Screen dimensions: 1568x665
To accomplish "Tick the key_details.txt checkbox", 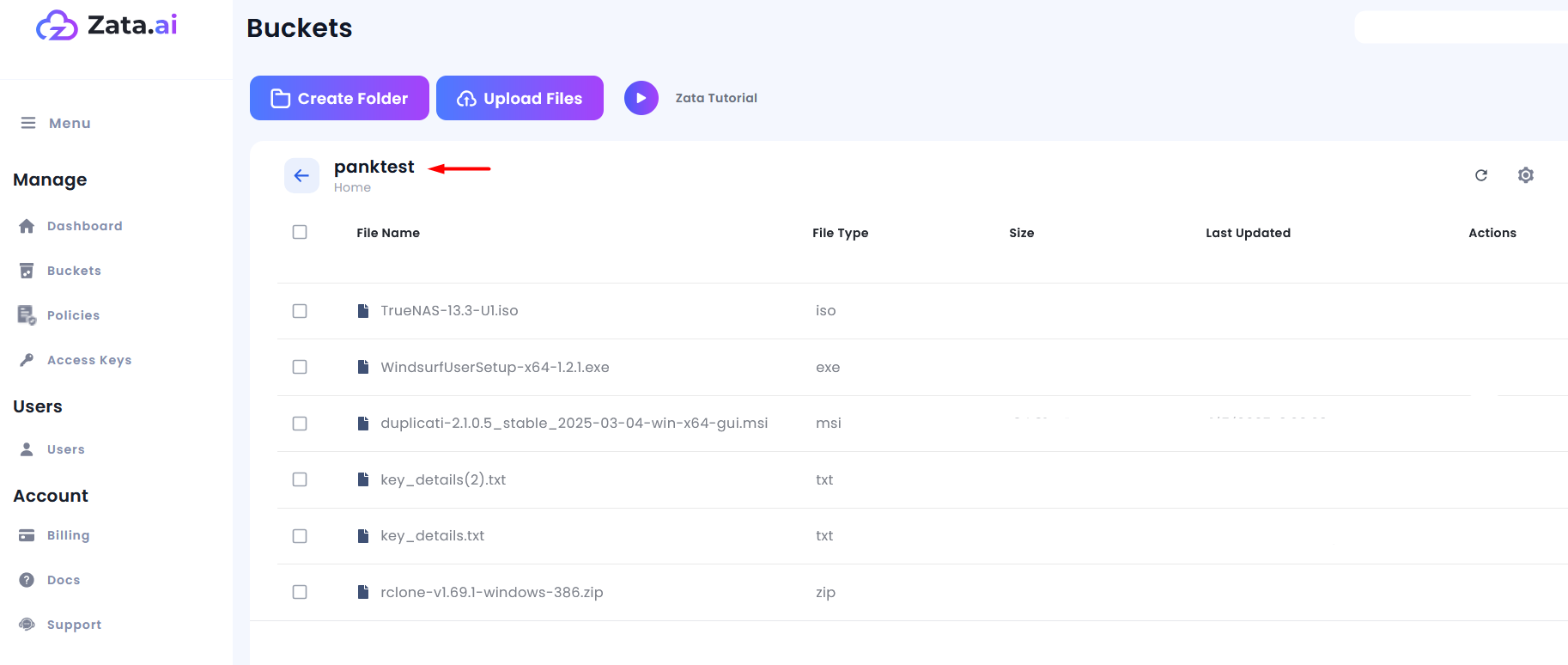I will pyautogui.click(x=300, y=536).
